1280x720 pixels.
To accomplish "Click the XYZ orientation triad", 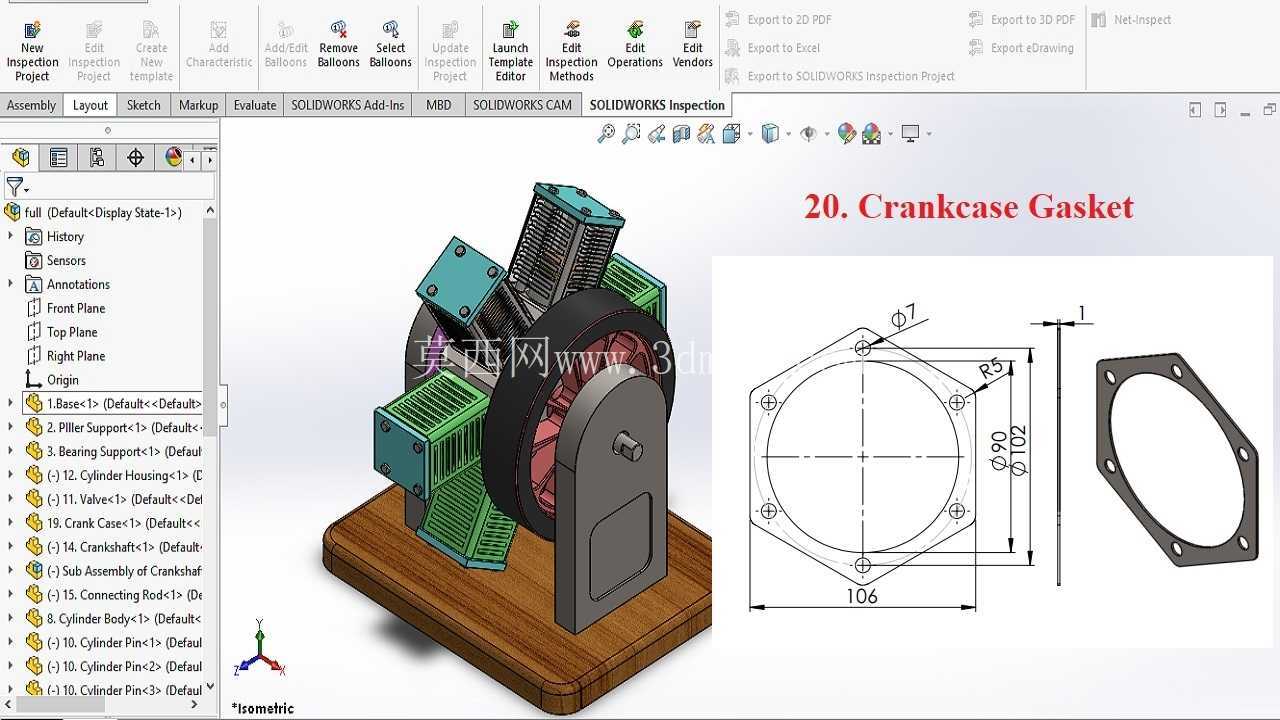I will point(259,650).
